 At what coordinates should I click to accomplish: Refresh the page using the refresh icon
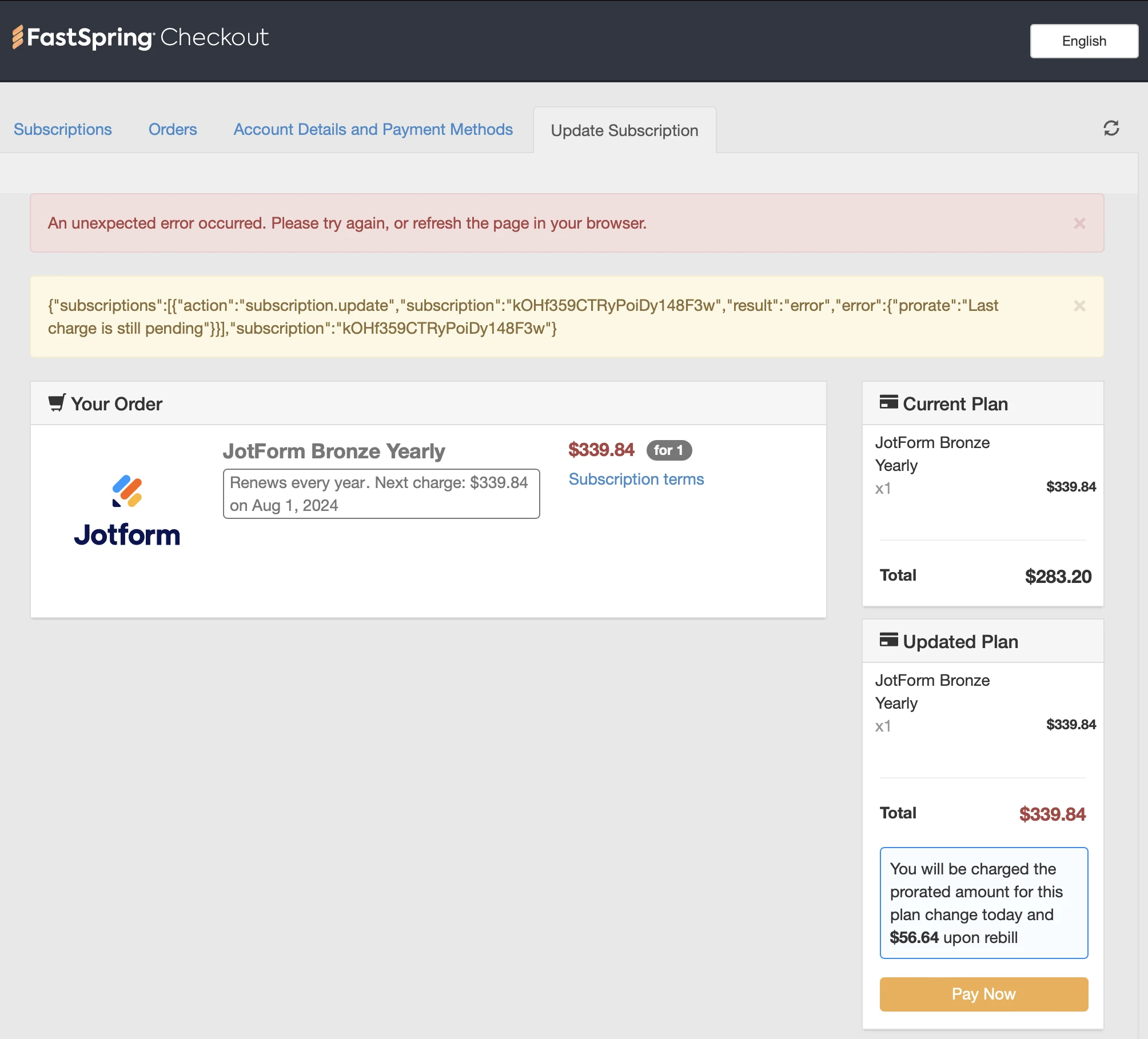pos(1110,129)
